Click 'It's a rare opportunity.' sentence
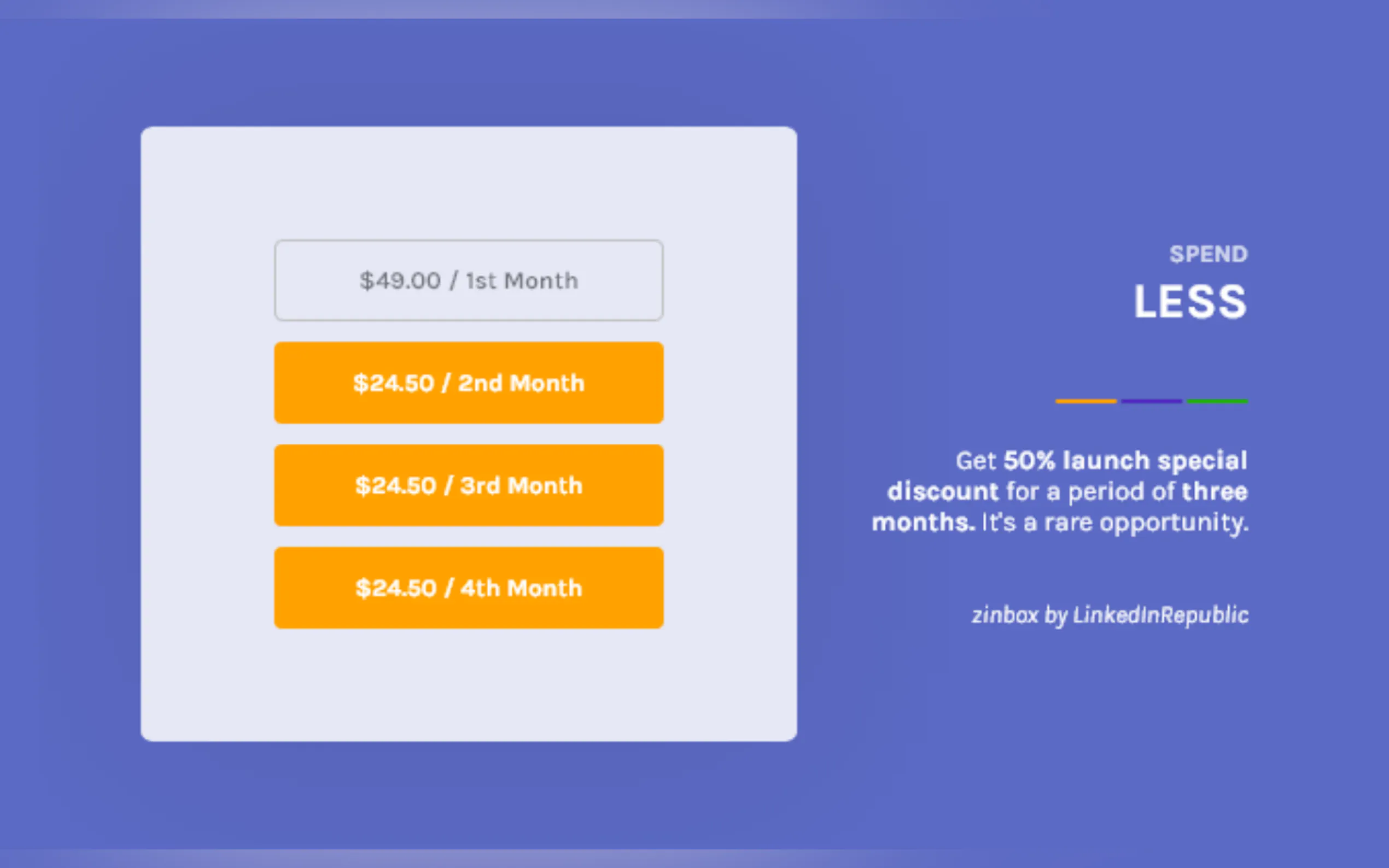The height and width of the screenshot is (868, 1389). tap(1114, 523)
